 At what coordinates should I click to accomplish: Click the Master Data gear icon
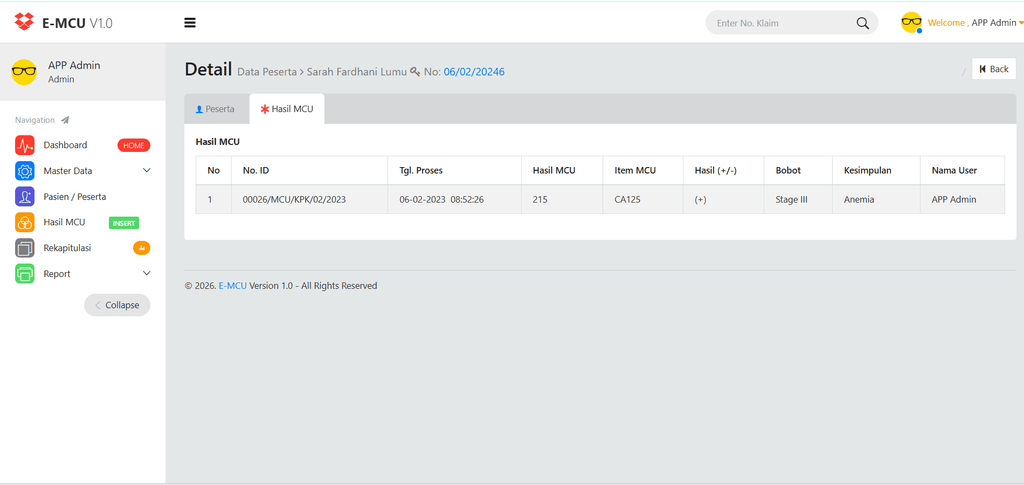tap(25, 171)
